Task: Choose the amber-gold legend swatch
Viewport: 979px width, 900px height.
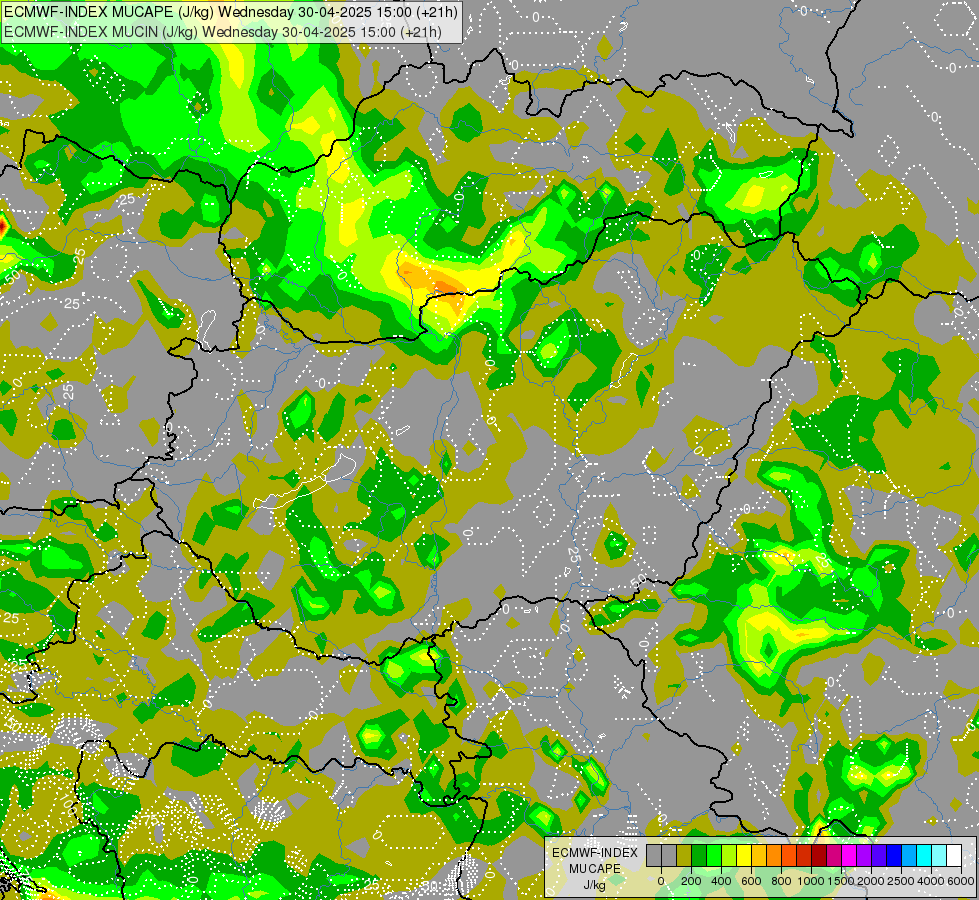Action: (759, 855)
